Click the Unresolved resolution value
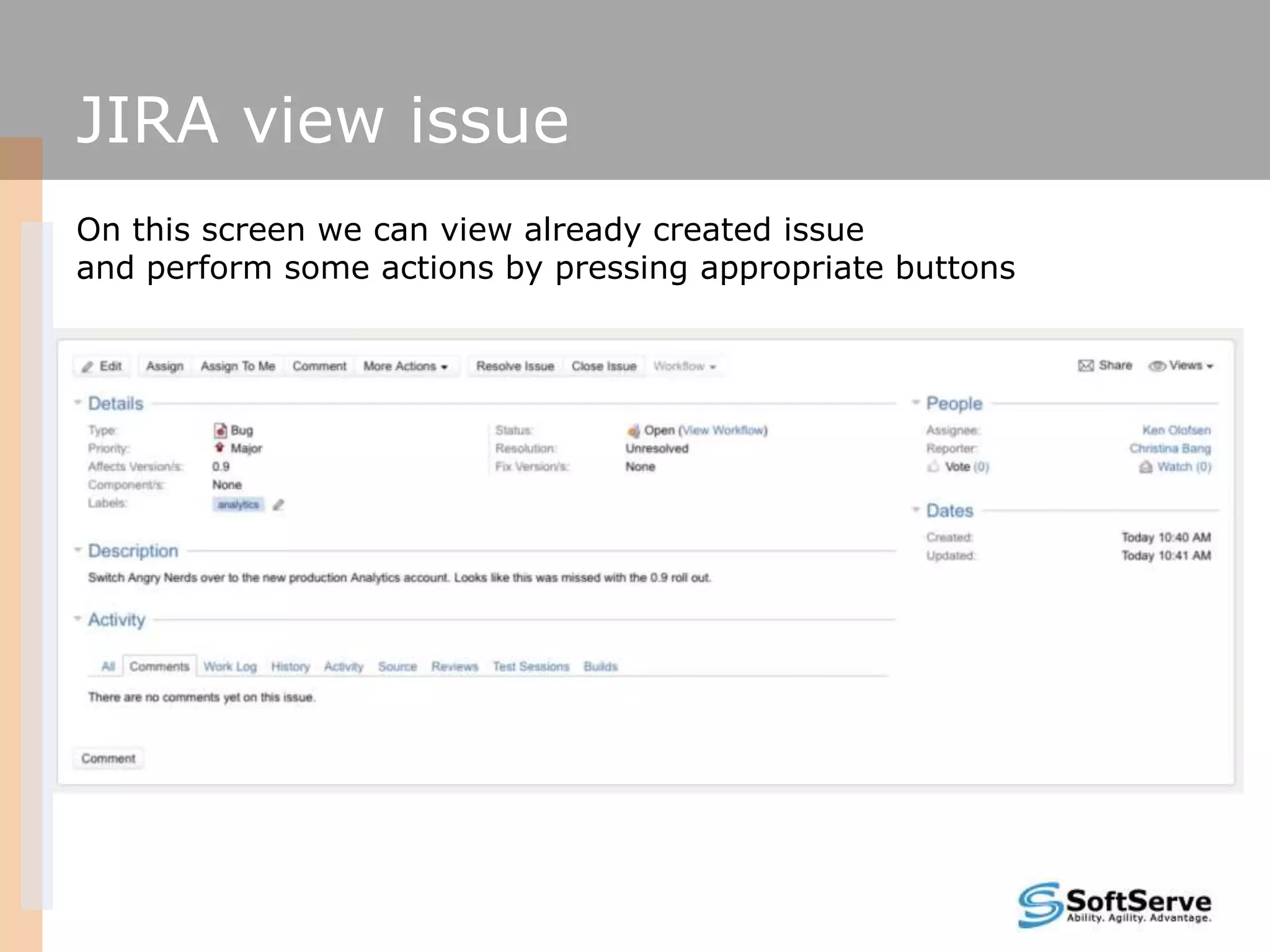This screenshot has height=952, width=1270. (x=657, y=448)
